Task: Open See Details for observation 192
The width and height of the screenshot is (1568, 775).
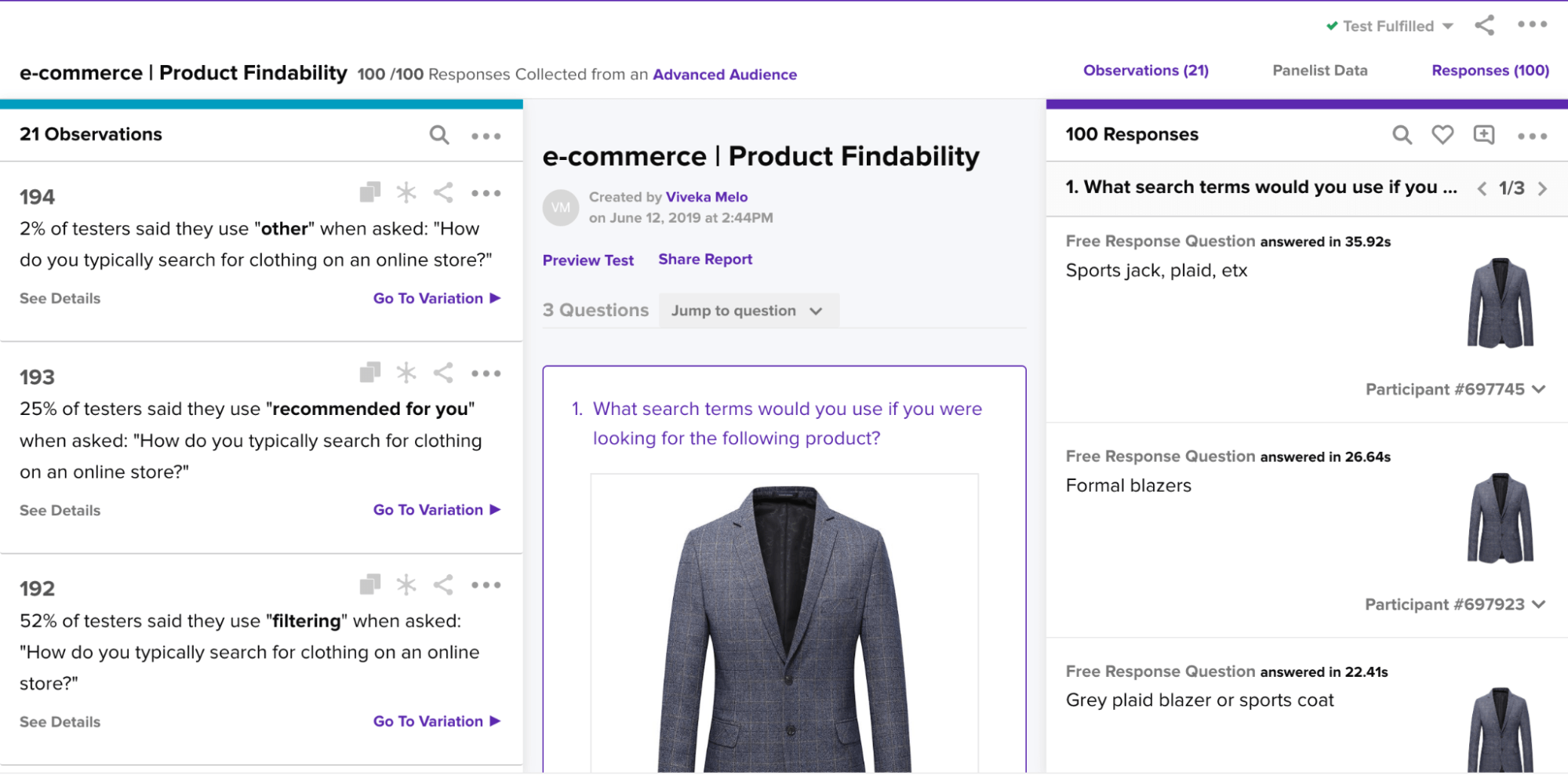Action: pos(60,722)
